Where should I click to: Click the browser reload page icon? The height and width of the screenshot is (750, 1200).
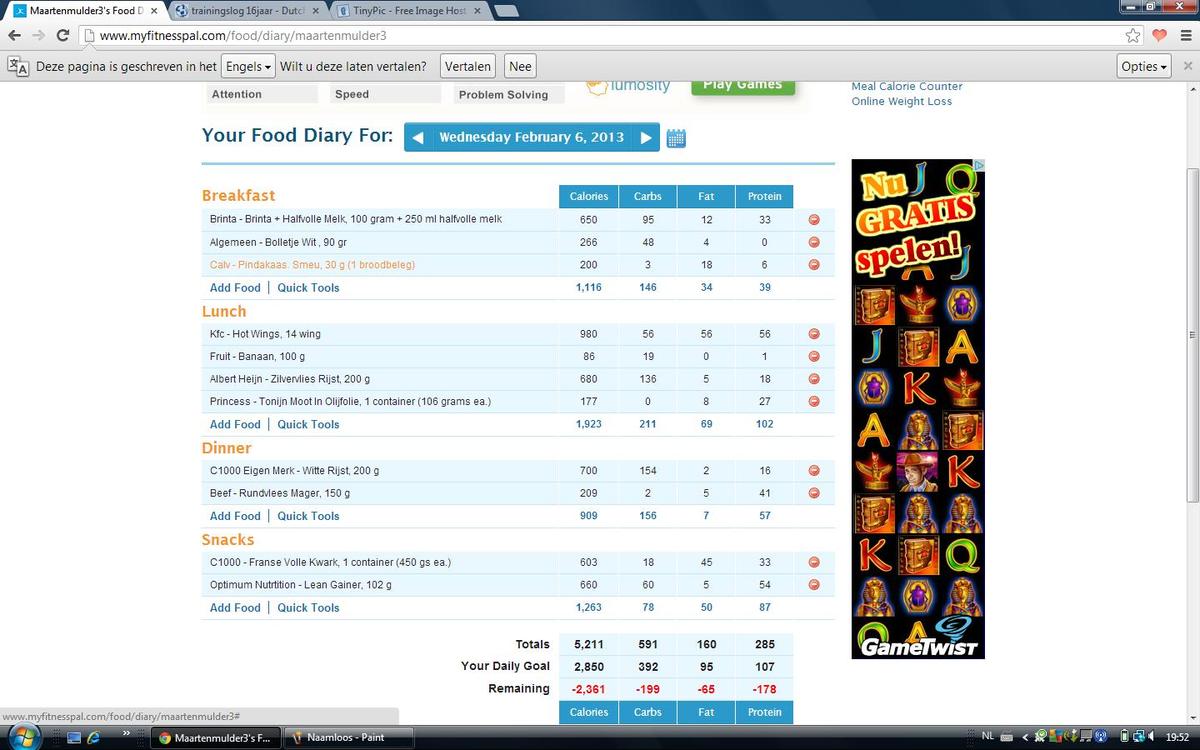(x=63, y=35)
